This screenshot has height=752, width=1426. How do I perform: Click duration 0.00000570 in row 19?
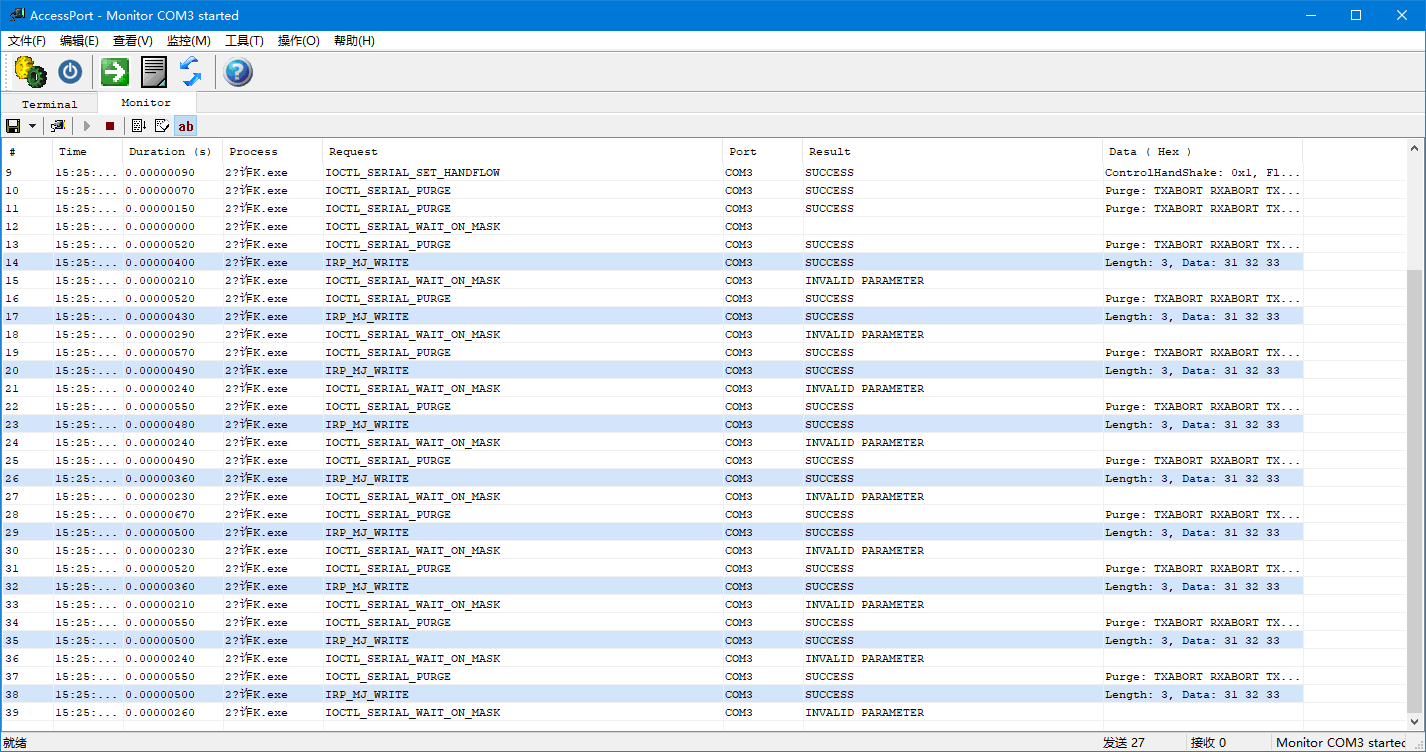click(x=160, y=353)
